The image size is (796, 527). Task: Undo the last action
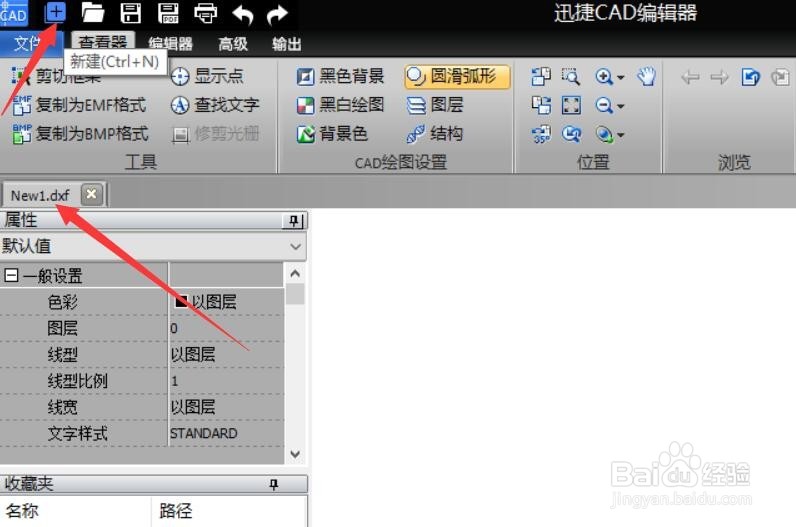(x=243, y=14)
